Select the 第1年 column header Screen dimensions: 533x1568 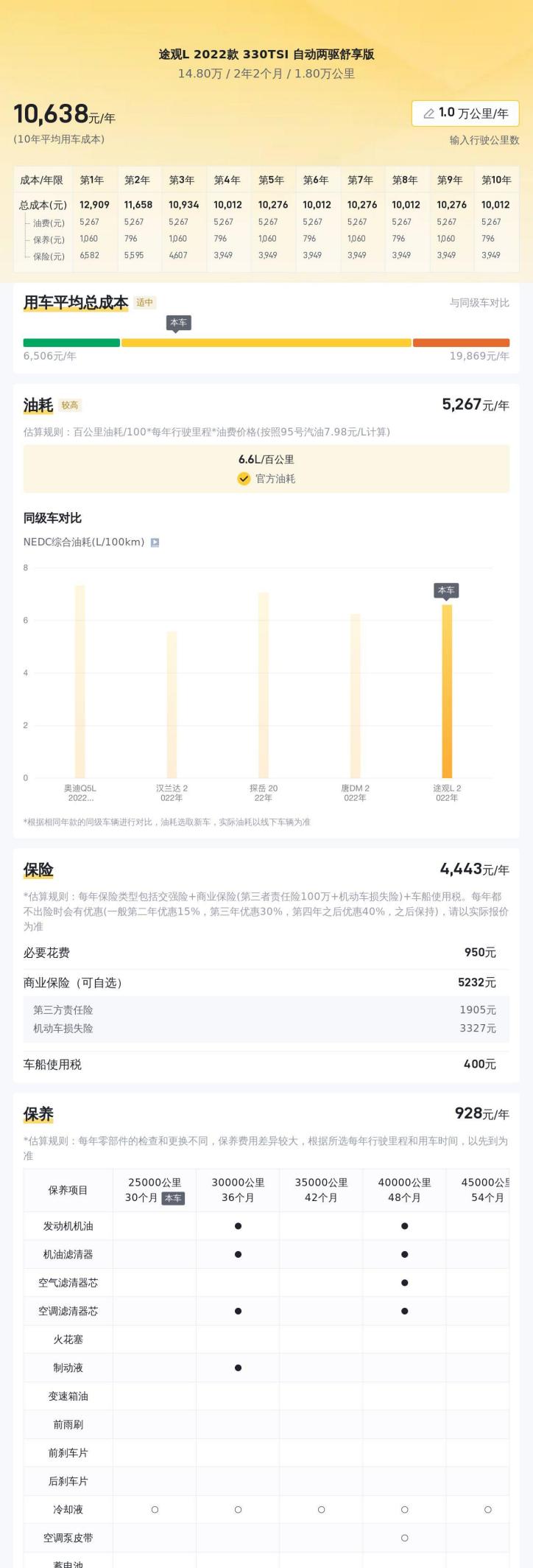[x=92, y=180]
